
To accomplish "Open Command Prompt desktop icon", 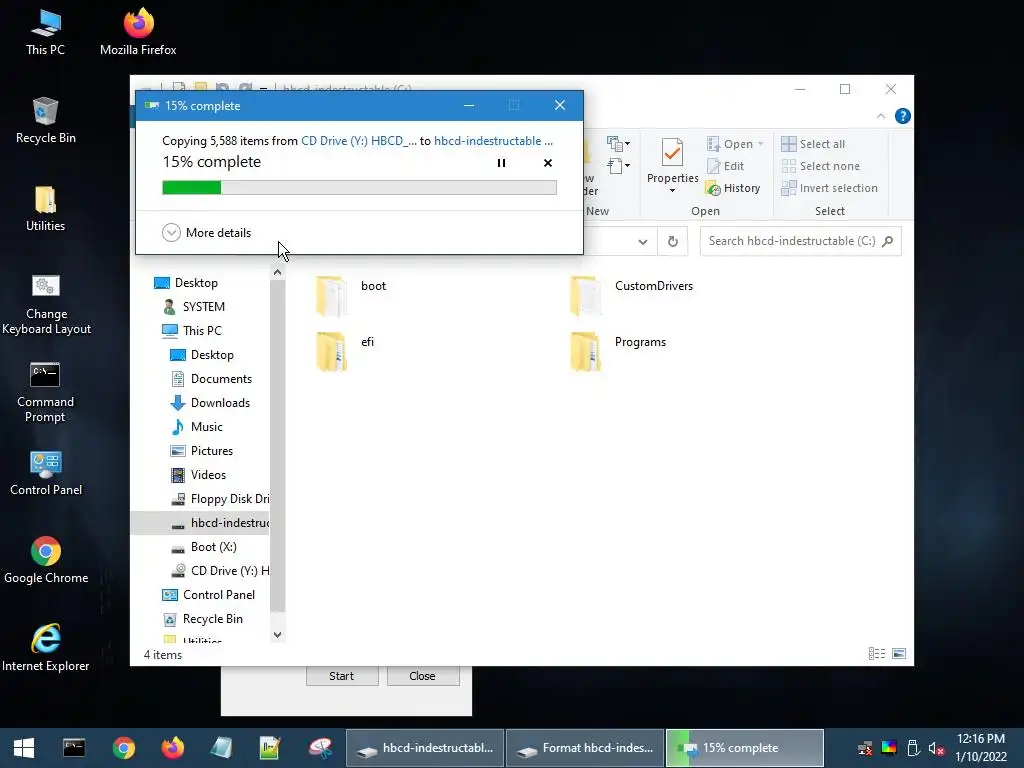I will click(46, 392).
